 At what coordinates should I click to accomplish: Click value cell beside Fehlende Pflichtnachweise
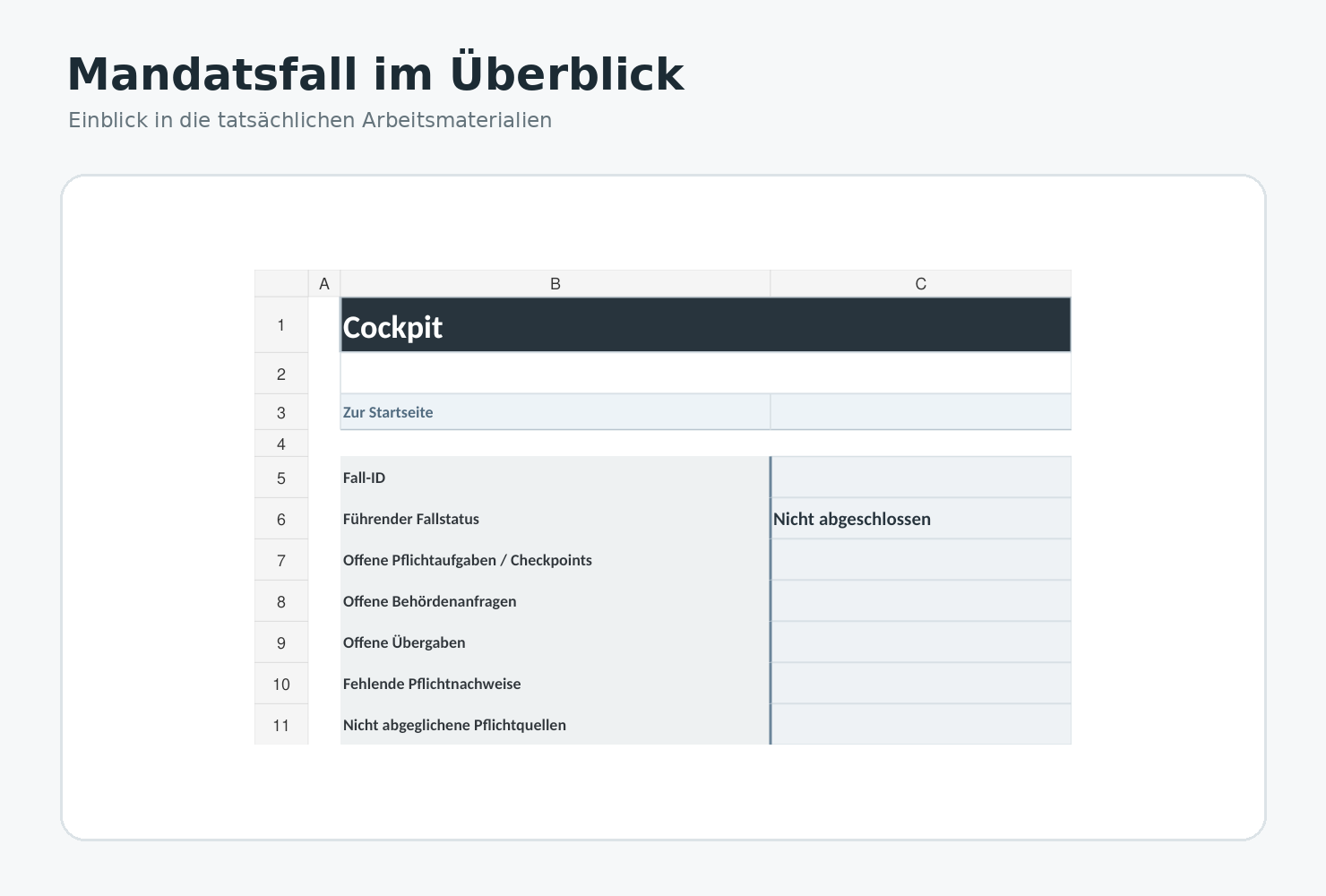click(x=921, y=684)
